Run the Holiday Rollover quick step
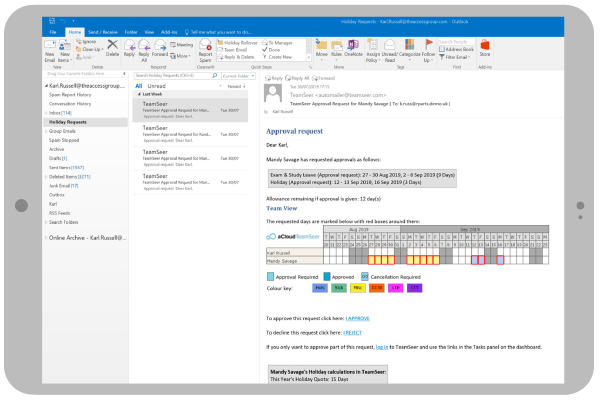The image size is (600, 400). click(238, 43)
